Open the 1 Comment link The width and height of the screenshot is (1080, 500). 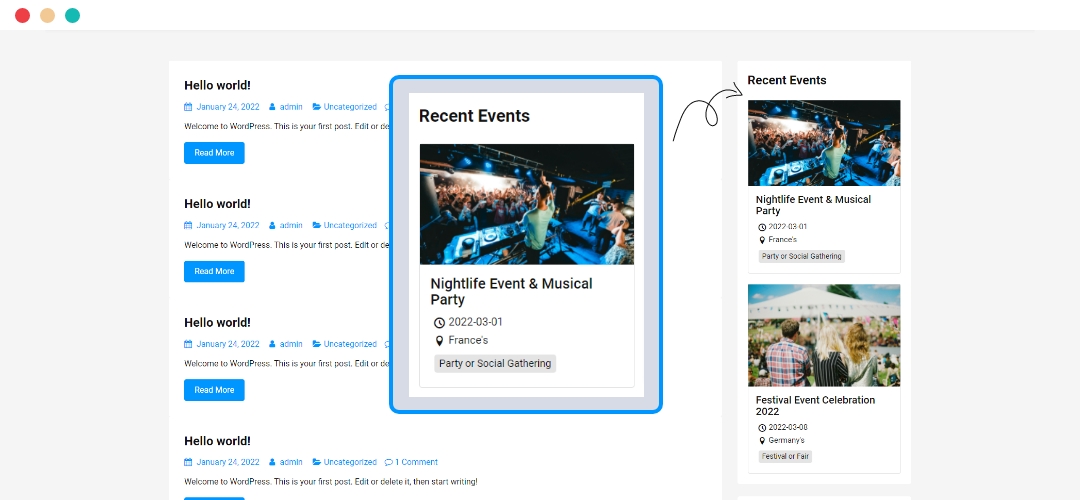416,462
